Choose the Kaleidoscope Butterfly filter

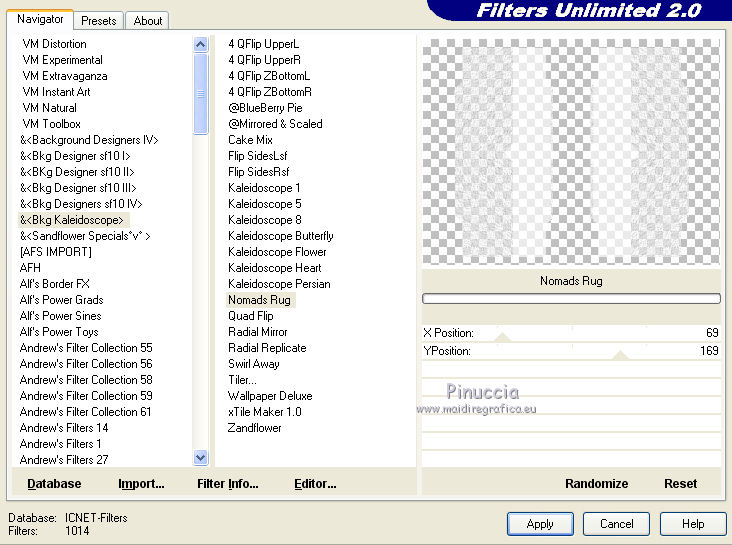(281, 236)
